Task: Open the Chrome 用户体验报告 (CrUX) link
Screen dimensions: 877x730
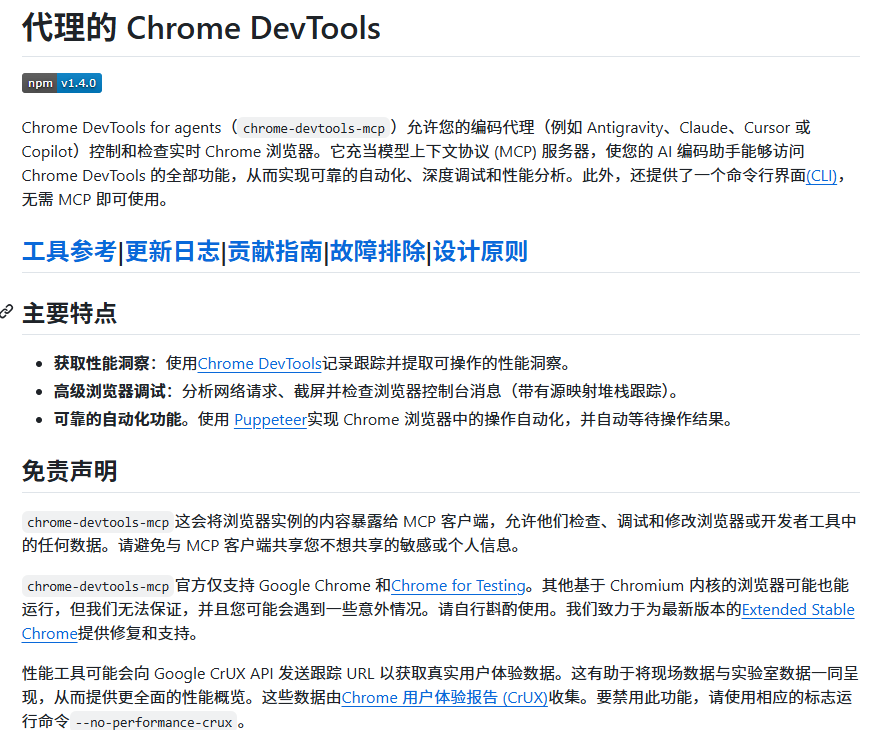Action: click(445, 698)
